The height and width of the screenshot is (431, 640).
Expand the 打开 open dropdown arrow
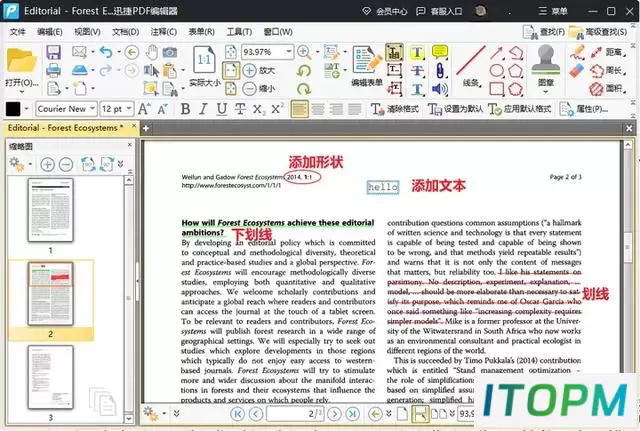click(x=21, y=92)
